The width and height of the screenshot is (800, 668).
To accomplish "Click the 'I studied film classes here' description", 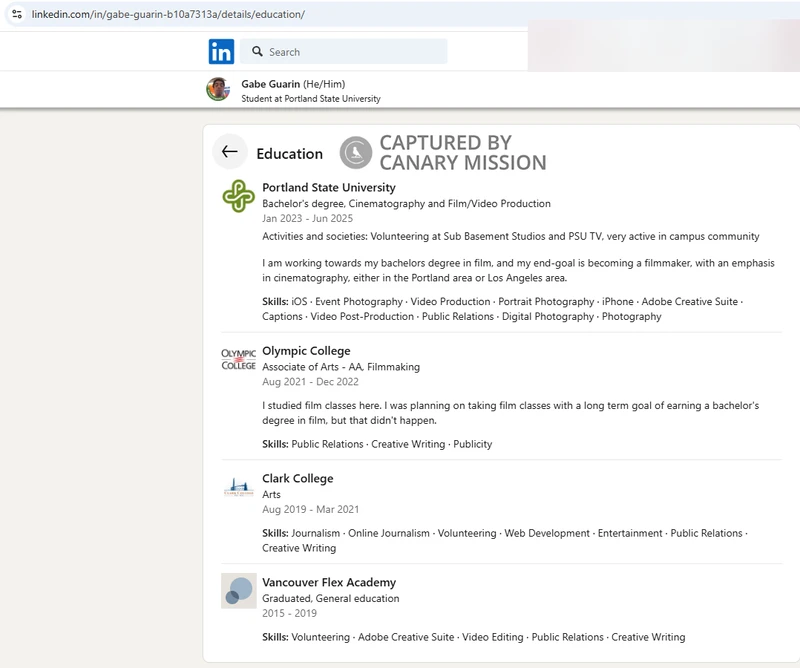I will tap(511, 413).
